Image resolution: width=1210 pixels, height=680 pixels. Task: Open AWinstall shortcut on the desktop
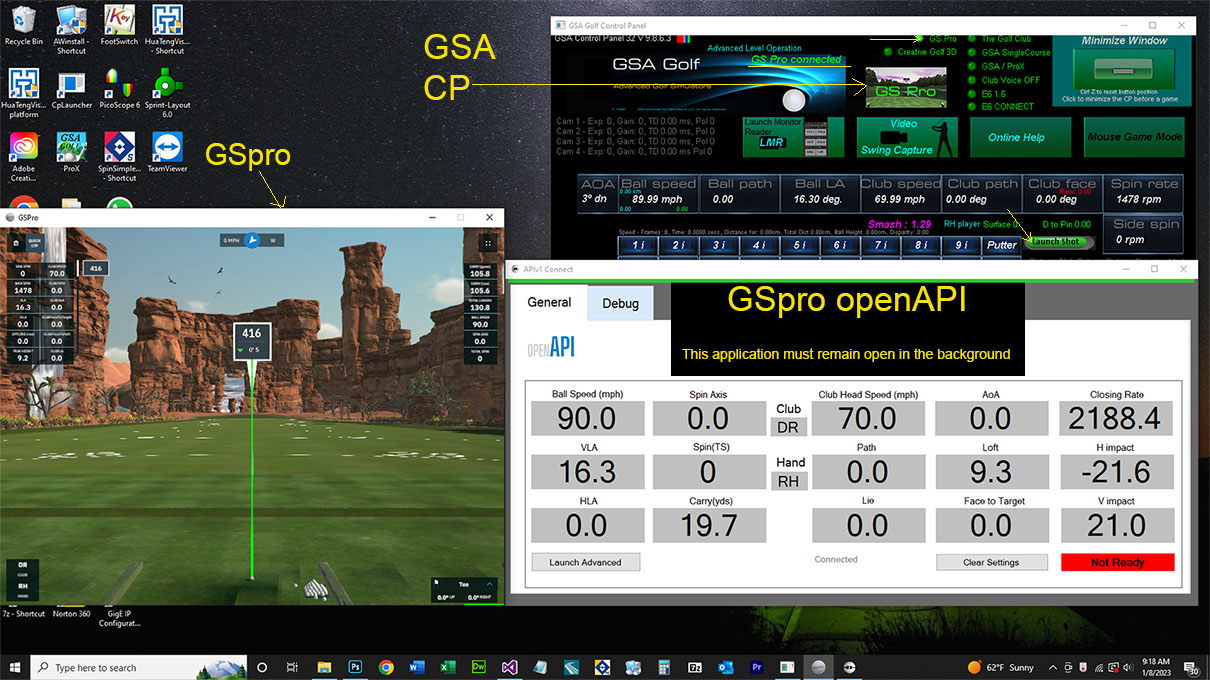(x=71, y=30)
